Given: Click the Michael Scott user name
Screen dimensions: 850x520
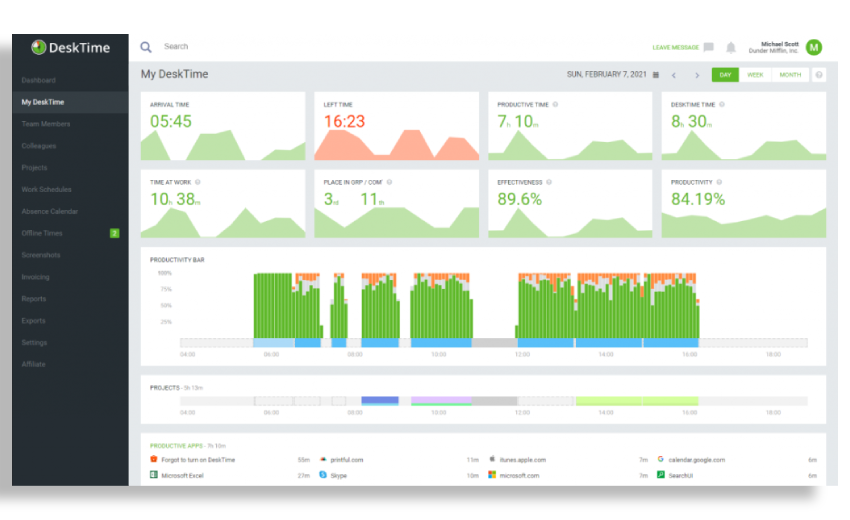Looking at the screenshot, I should pyautogui.click(x=780, y=44).
